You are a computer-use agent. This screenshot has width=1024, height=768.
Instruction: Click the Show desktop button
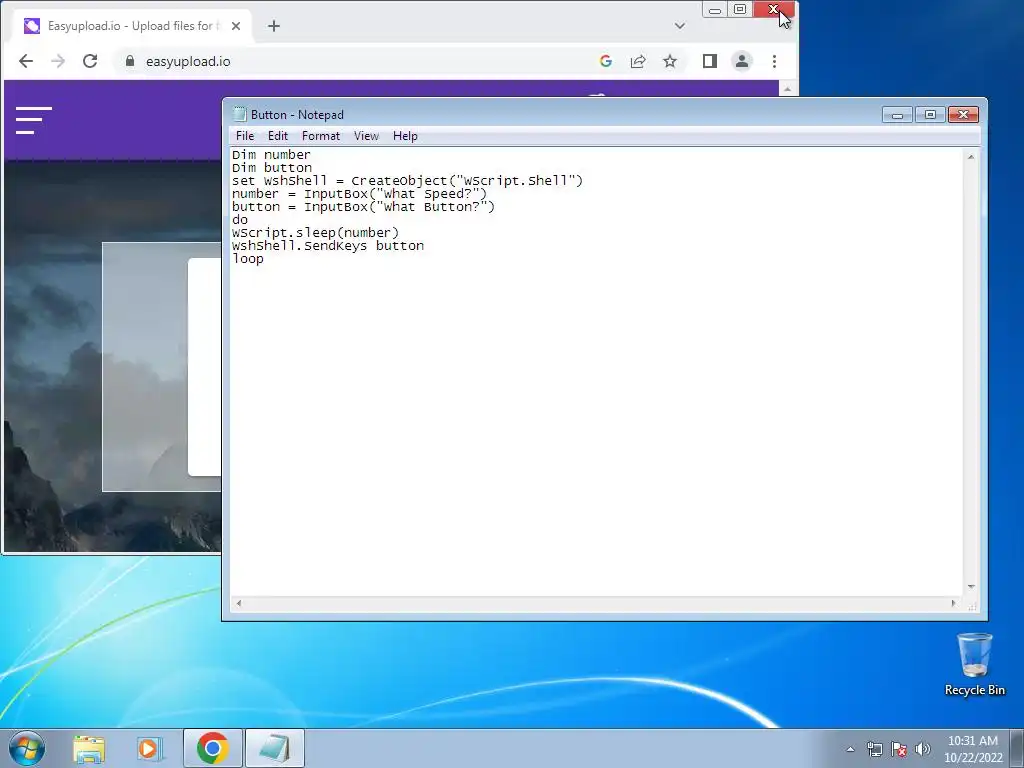click(1017, 748)
